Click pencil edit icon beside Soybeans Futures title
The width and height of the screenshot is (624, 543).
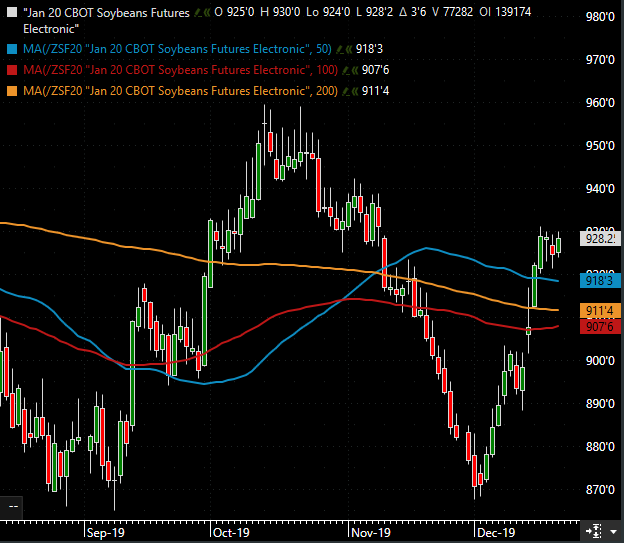coord(197,13)
